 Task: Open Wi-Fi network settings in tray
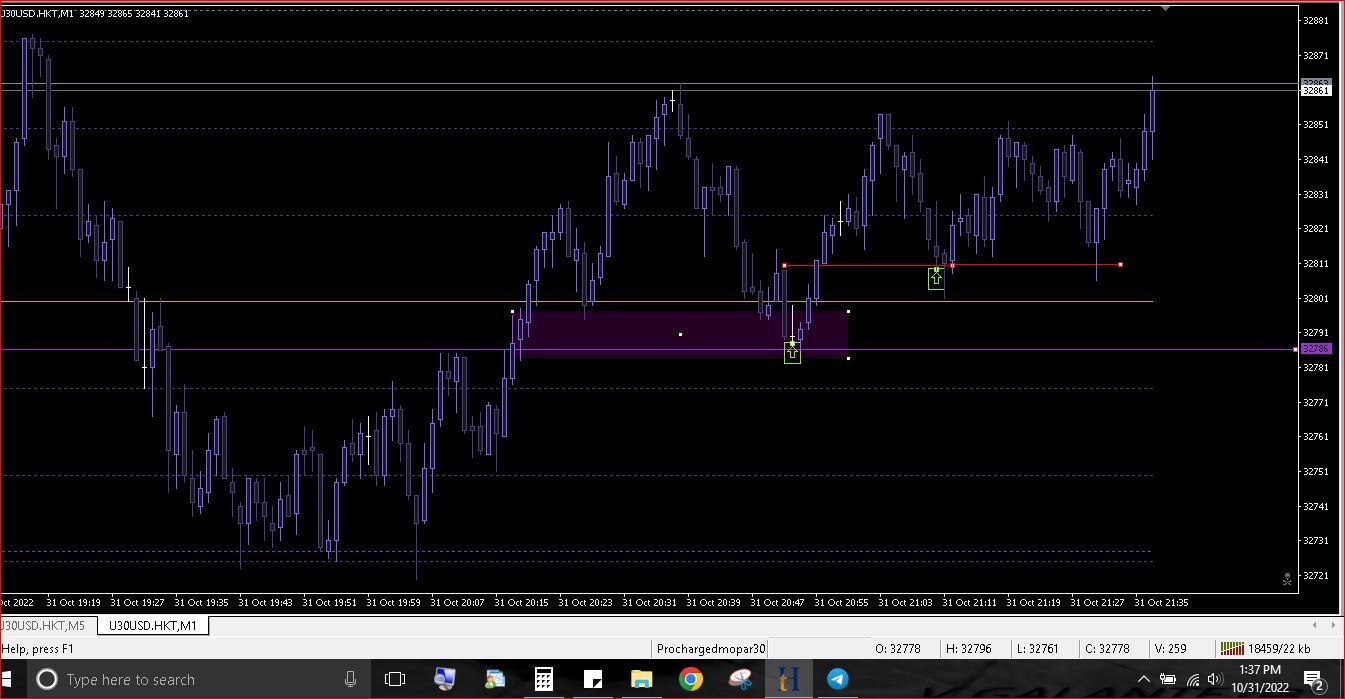coord(1193,680)
